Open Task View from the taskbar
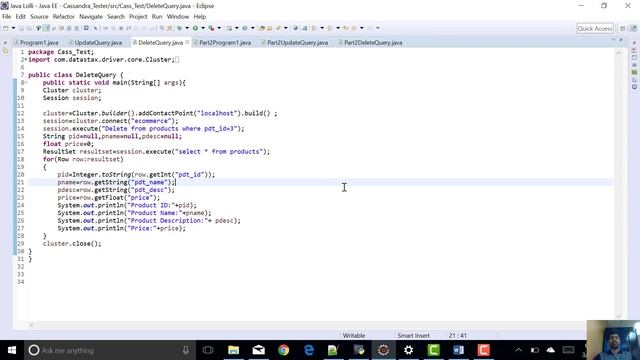The height and width of the screenshot is (360, 640). coord(208,350)
